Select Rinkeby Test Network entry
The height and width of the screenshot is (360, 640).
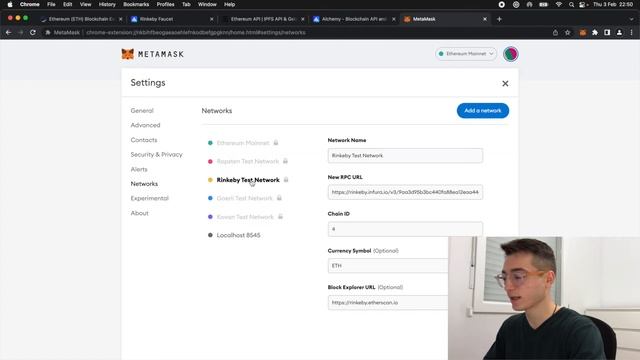248,180
